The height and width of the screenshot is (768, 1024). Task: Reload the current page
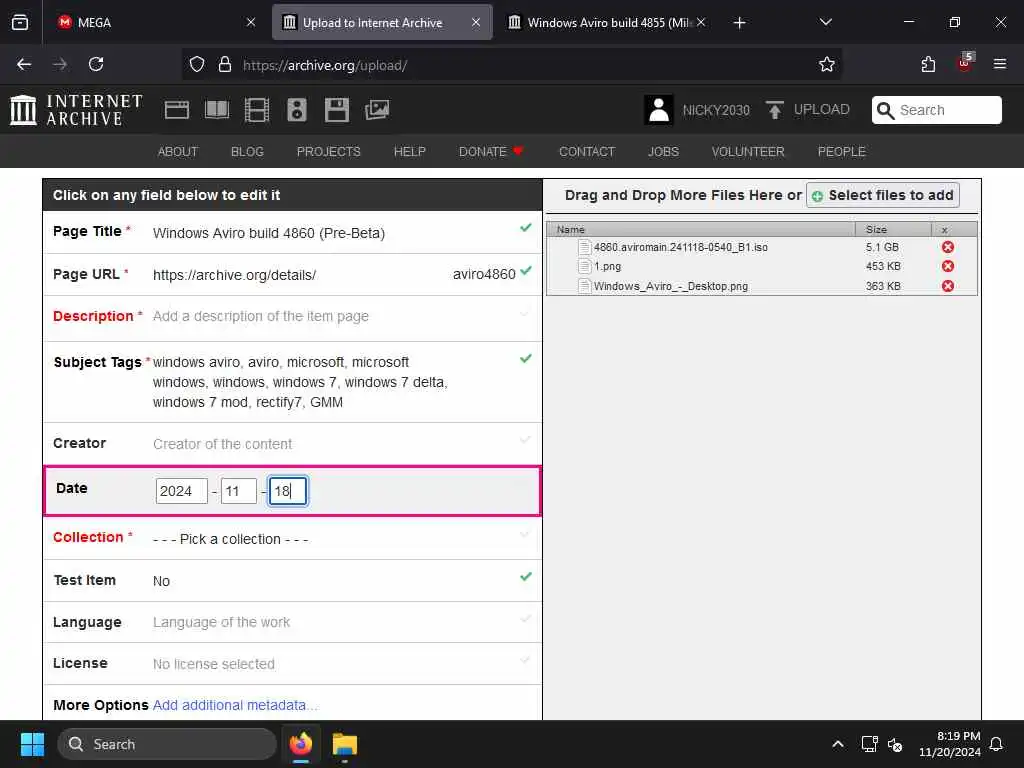(x=96, y=64)
